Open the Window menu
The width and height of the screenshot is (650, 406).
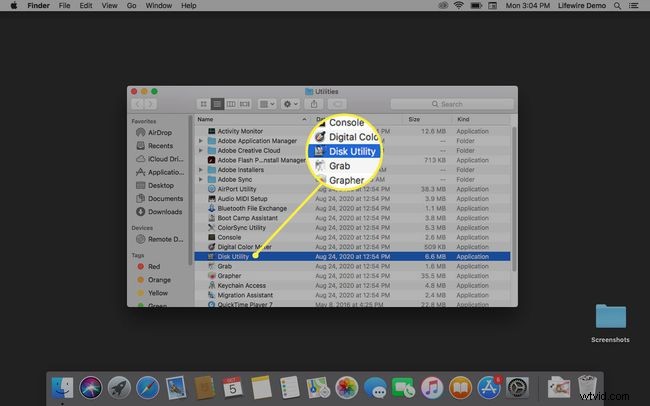coord(159,5)
